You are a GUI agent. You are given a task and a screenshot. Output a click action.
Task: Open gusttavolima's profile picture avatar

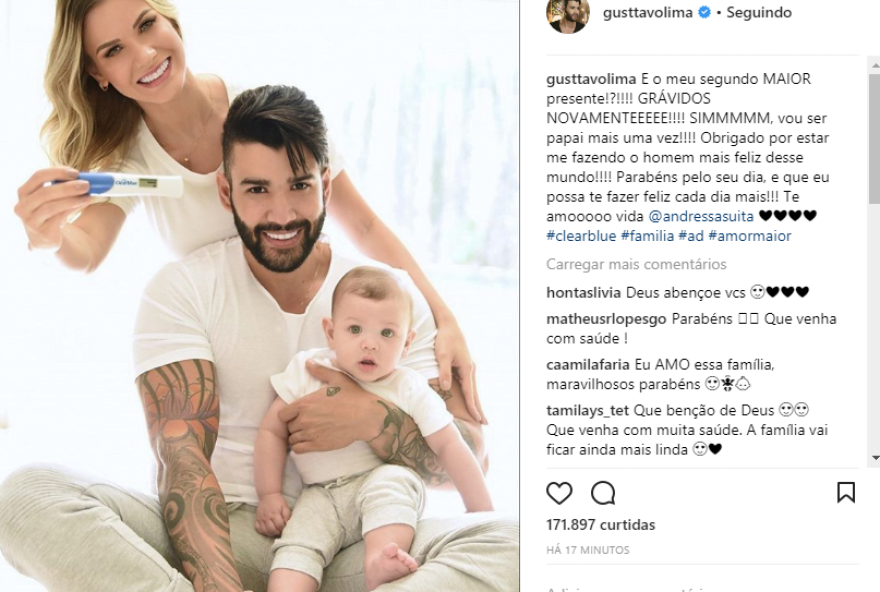[568, 15]
